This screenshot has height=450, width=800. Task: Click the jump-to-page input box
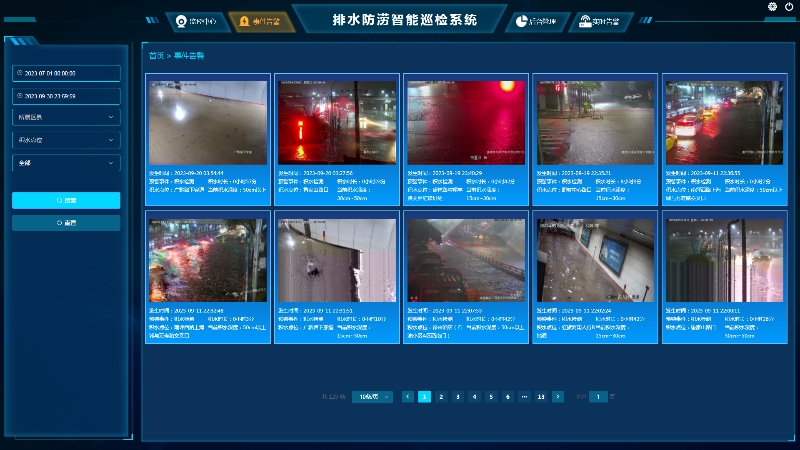598,397
